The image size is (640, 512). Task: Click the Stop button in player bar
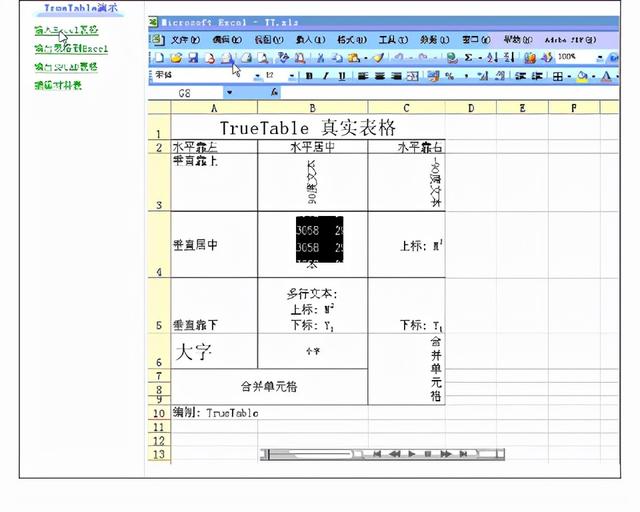coord(428,454)
